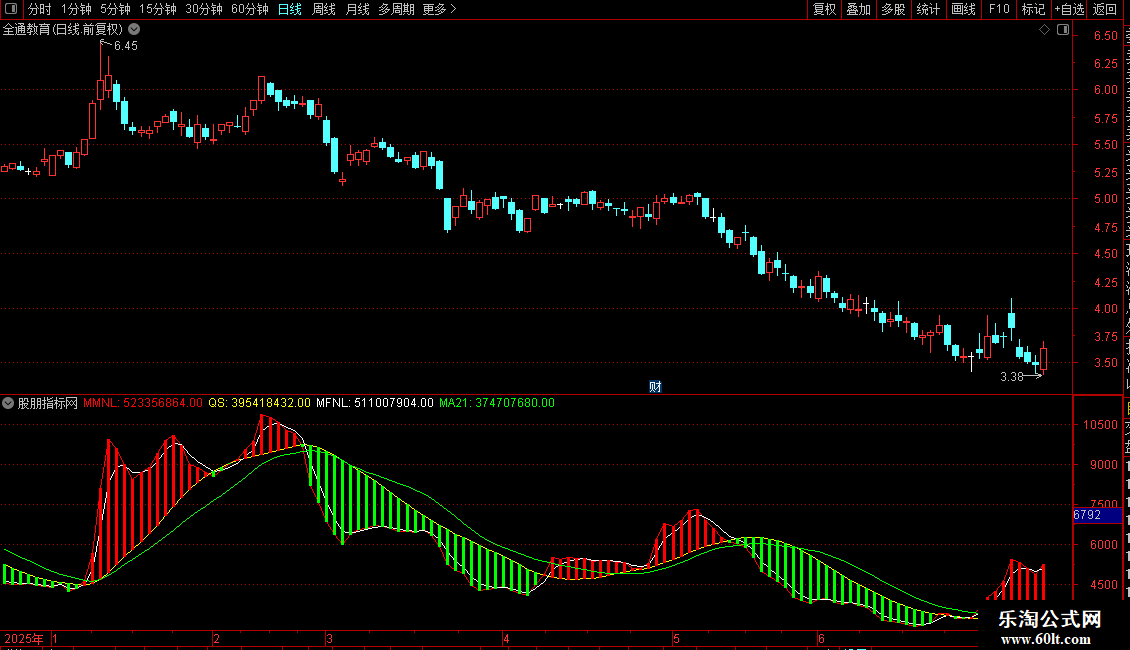Viewport: 1130px width, 650px height.
Task: Switch to 日线 daily chart
Action: 290,9
